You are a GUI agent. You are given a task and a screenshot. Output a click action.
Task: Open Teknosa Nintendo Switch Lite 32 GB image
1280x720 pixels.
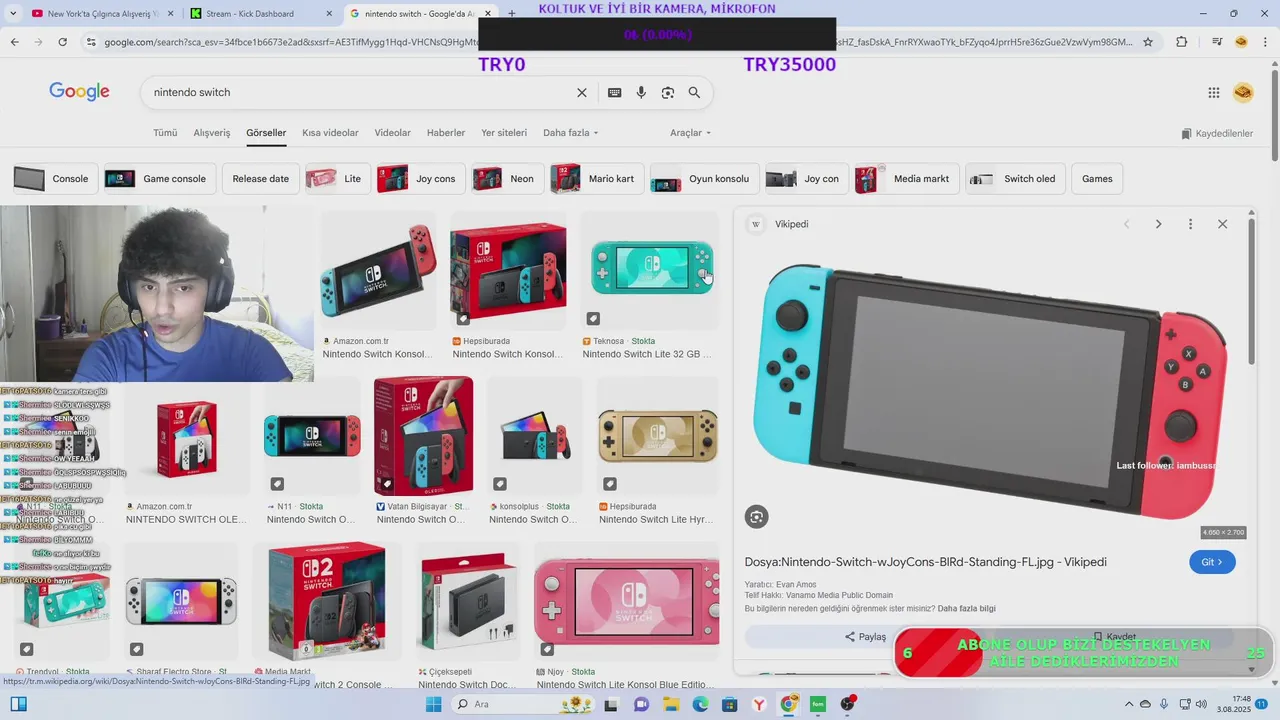point(651,271)
